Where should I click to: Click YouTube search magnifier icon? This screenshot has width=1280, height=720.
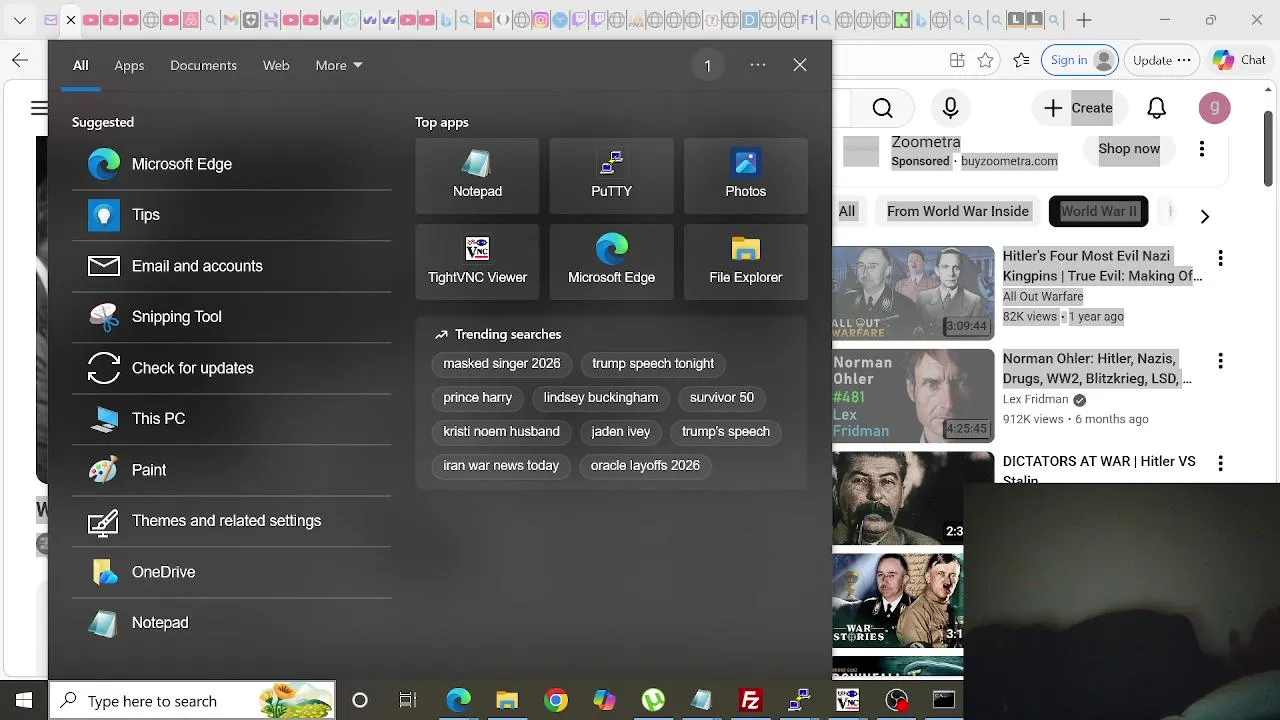pyautogui.click(x=882, y=108)
